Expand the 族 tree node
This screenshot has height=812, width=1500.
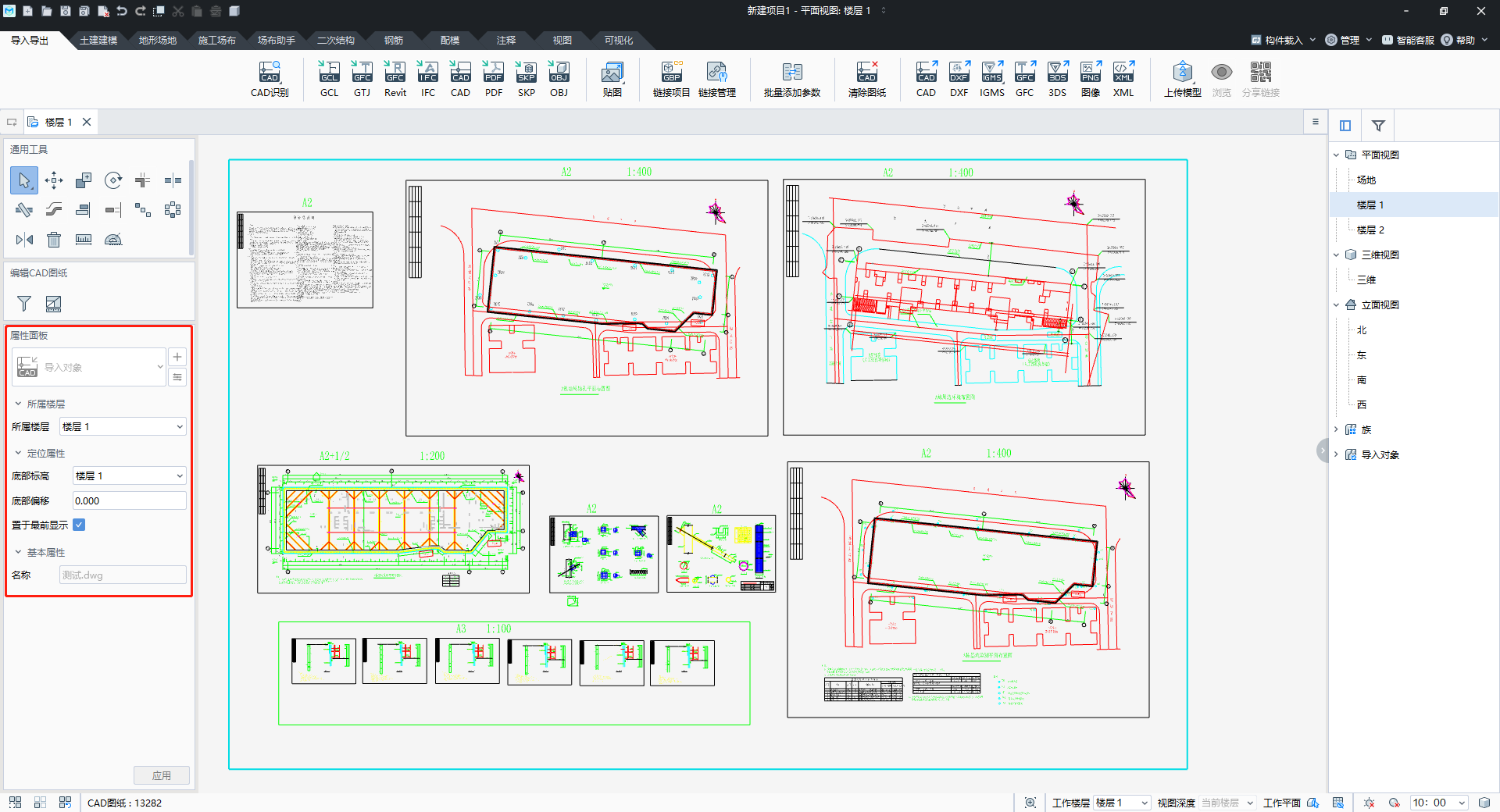point(1336,429)
